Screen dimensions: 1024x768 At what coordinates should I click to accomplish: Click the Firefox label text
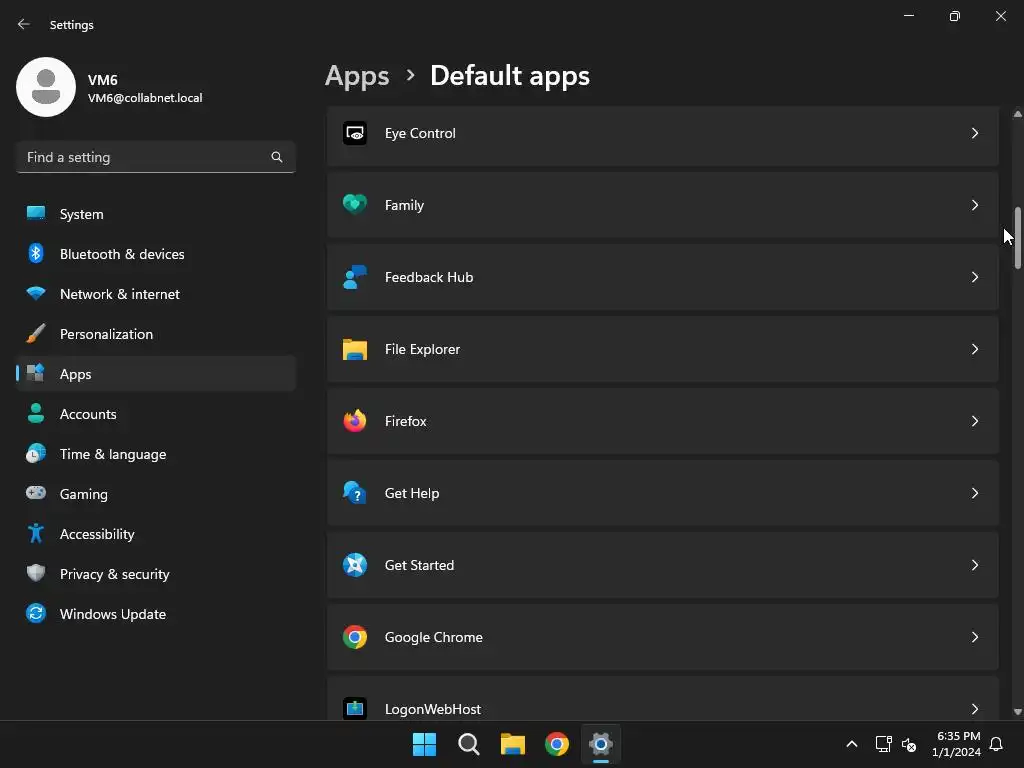click(406, 421)
